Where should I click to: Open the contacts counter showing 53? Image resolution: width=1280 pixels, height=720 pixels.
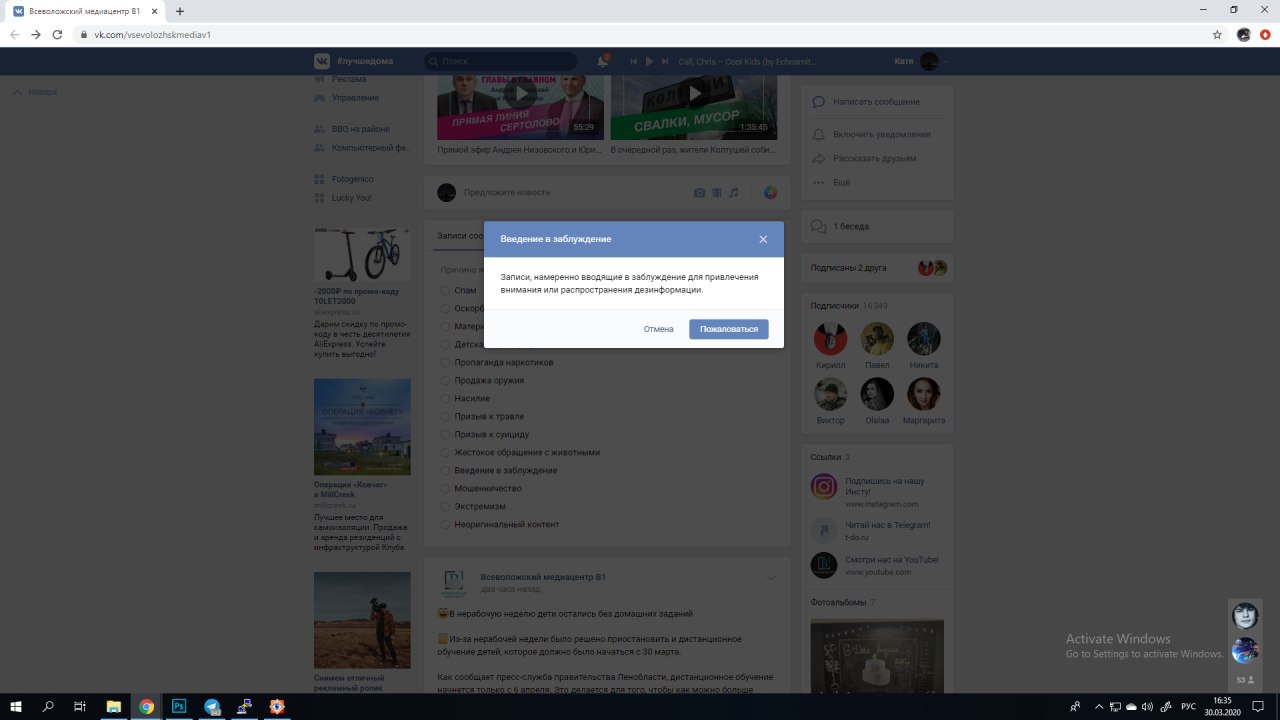click(1245, 680)
